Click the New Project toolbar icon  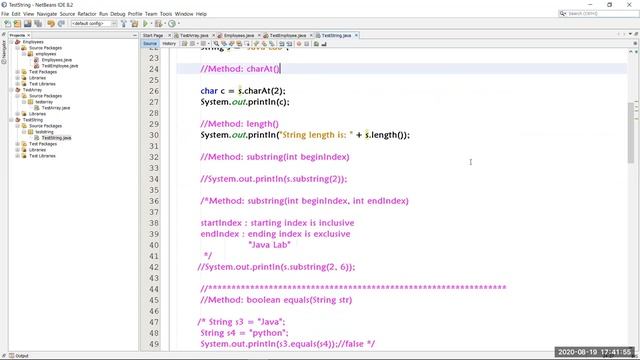click(x=17, y=24)
